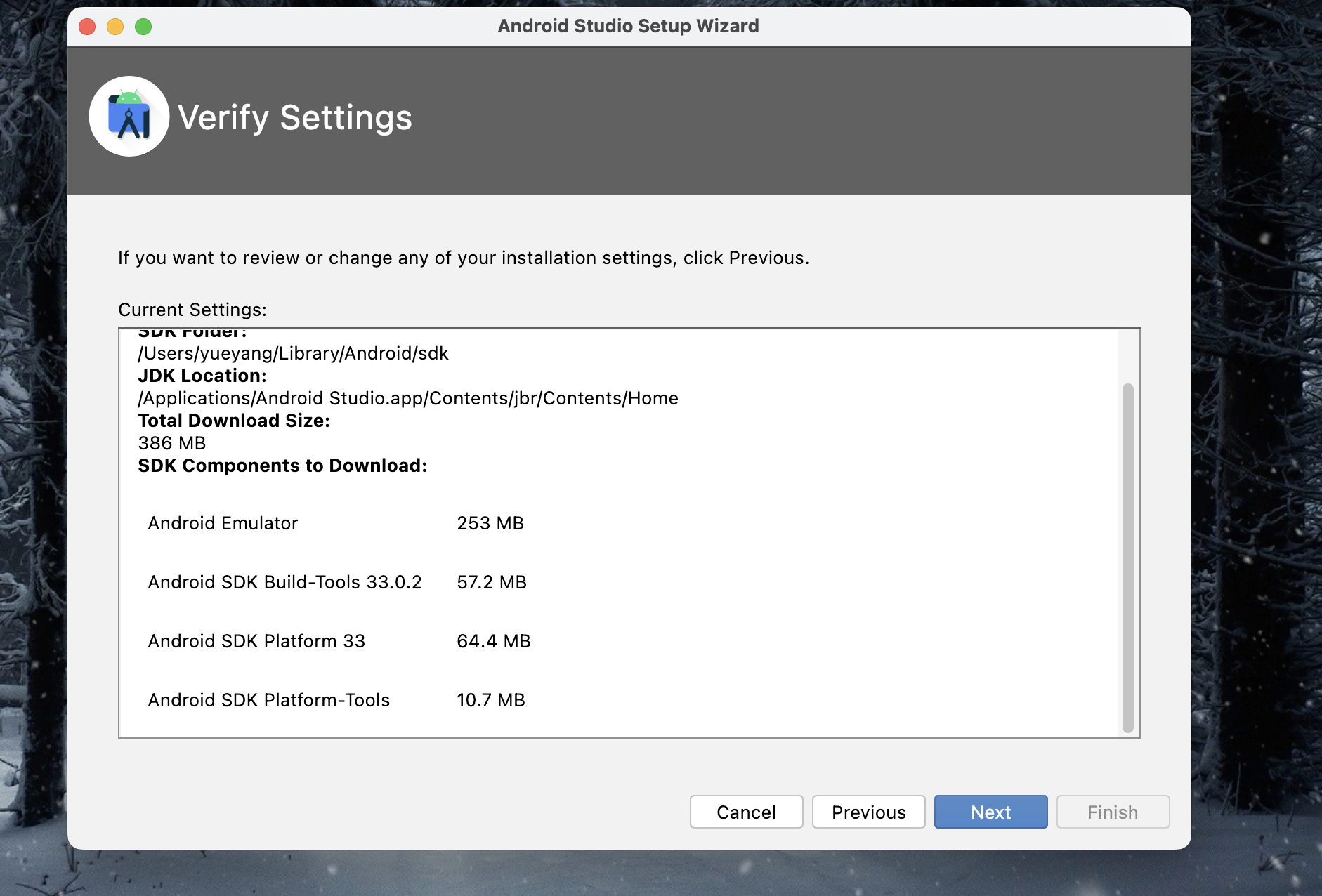Minimize the Setup Wizard window
The height and width of the screenshot is (896, 1322).
(115, 27)
